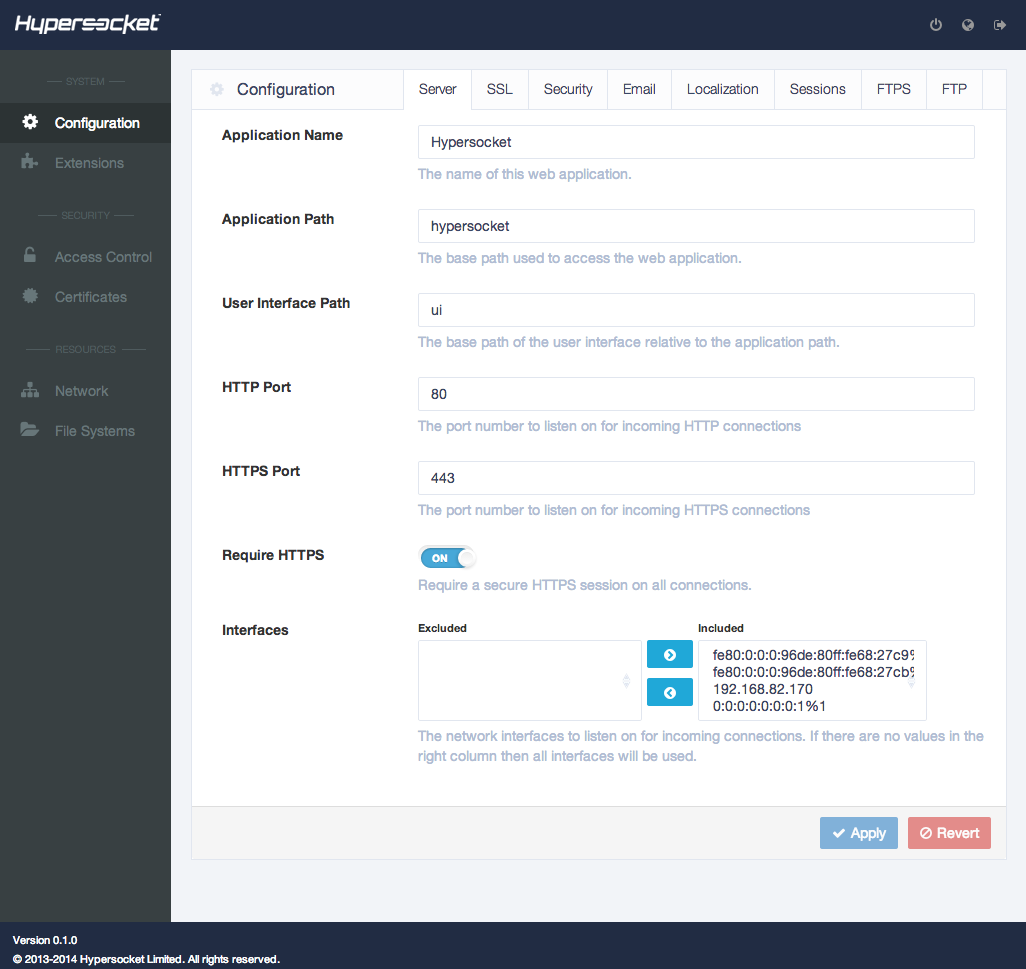Open Network via the sitemap icon
Viewport: 1026px width, 969px height.
tap(30, 391)
